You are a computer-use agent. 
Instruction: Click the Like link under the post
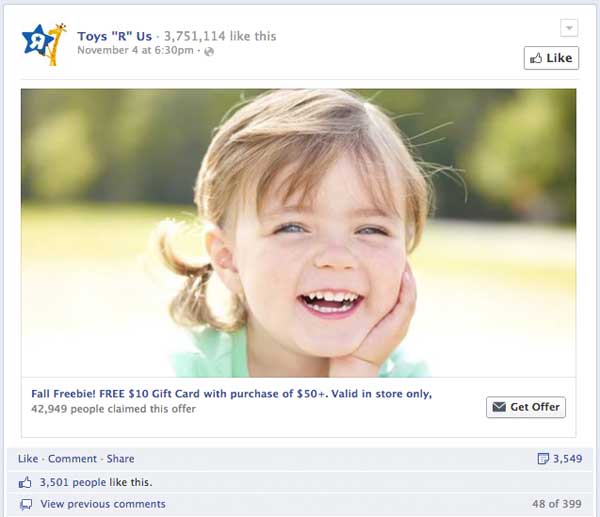[x=28, y=459]
